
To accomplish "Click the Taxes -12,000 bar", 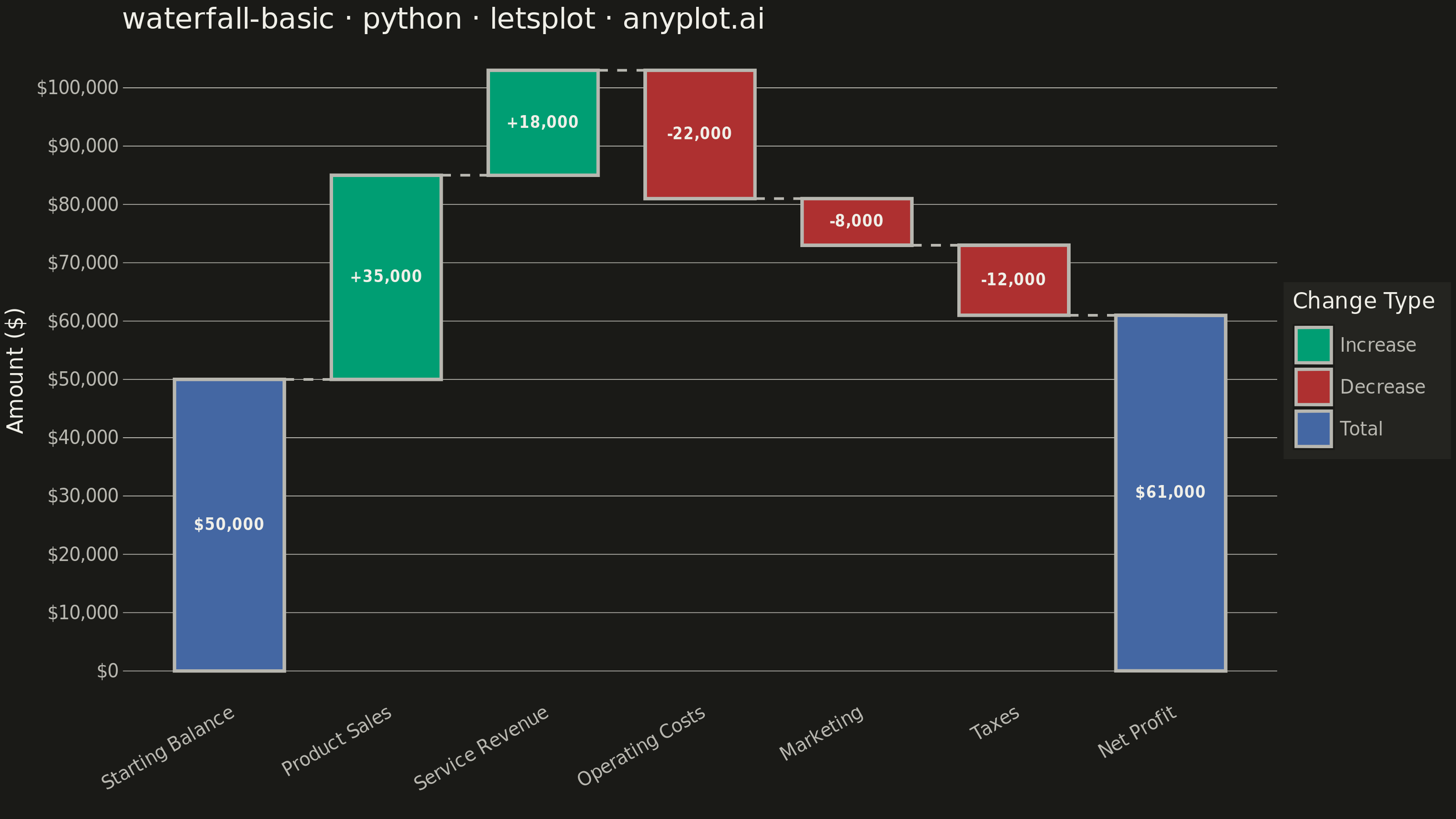I will tap(1013, 280).
